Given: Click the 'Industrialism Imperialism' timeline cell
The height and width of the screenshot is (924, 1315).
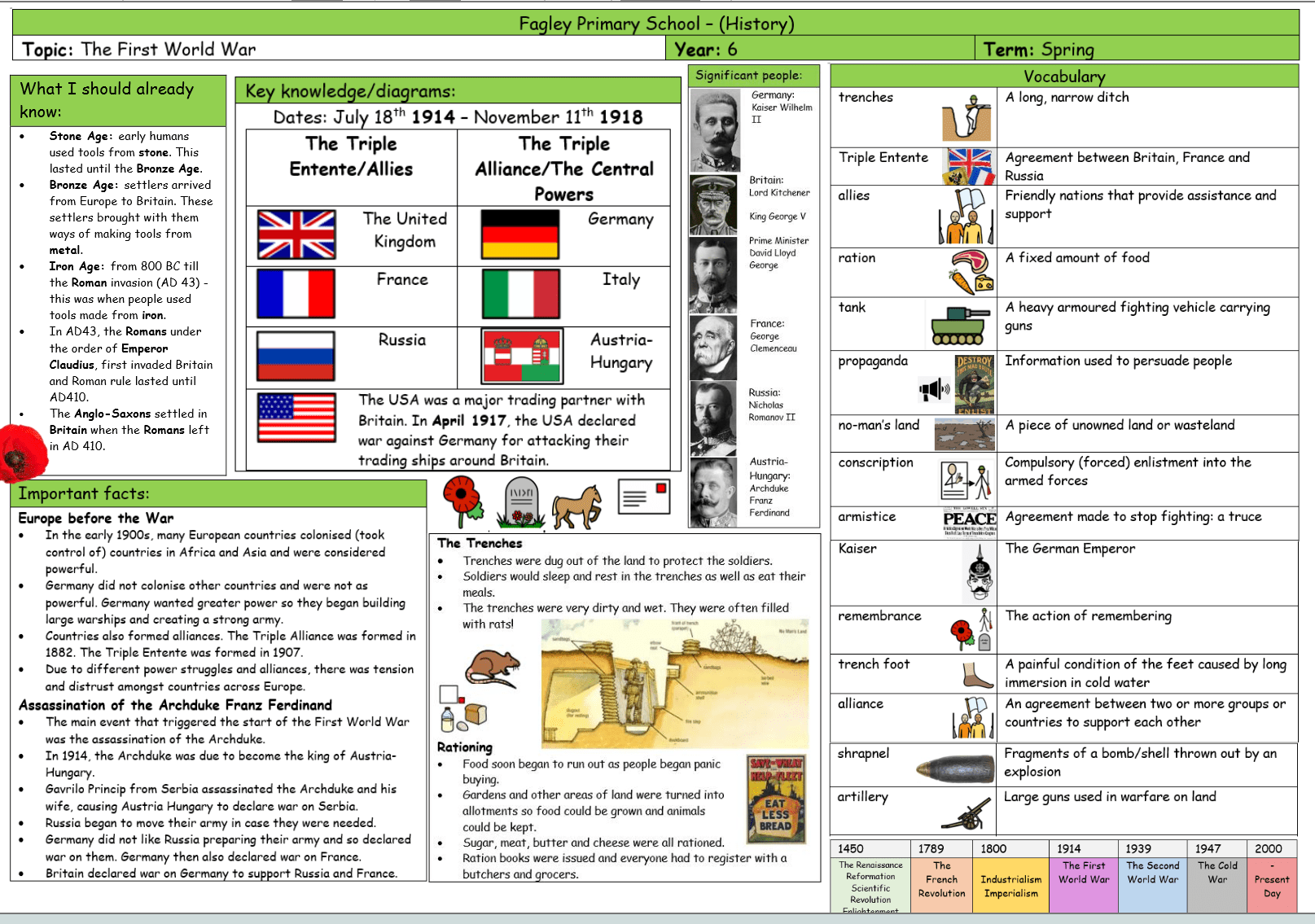Looking at the screenshot, I should coord(1010,884).
